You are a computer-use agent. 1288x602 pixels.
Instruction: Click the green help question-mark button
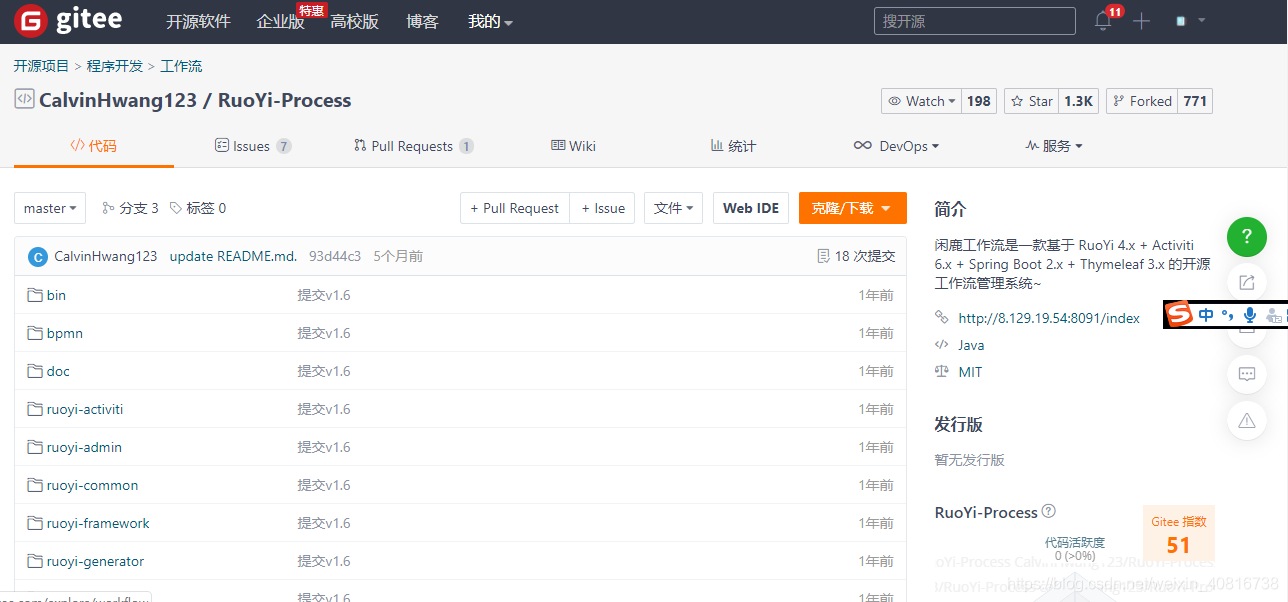tap(1247, 237)
